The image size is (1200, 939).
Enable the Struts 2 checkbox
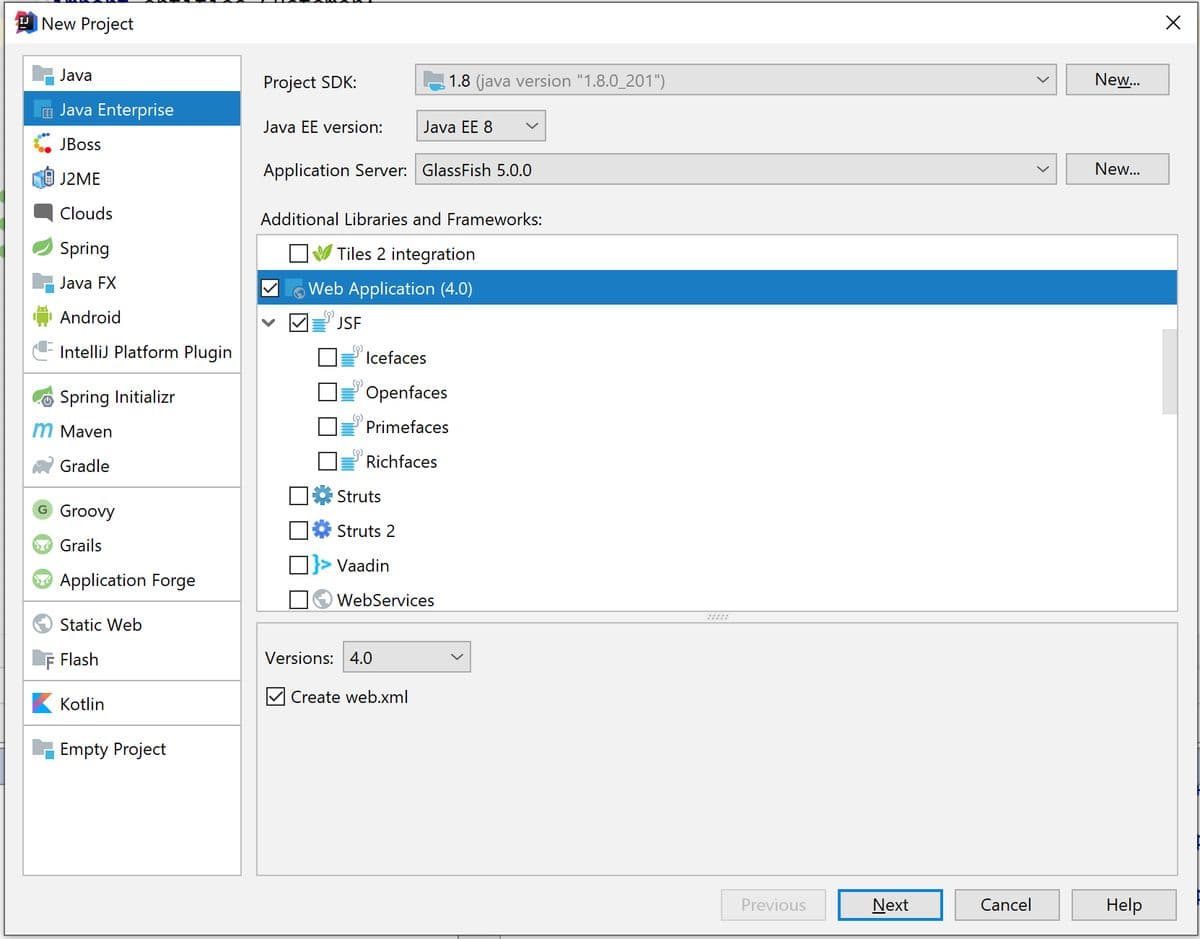[x=298, y=530]
